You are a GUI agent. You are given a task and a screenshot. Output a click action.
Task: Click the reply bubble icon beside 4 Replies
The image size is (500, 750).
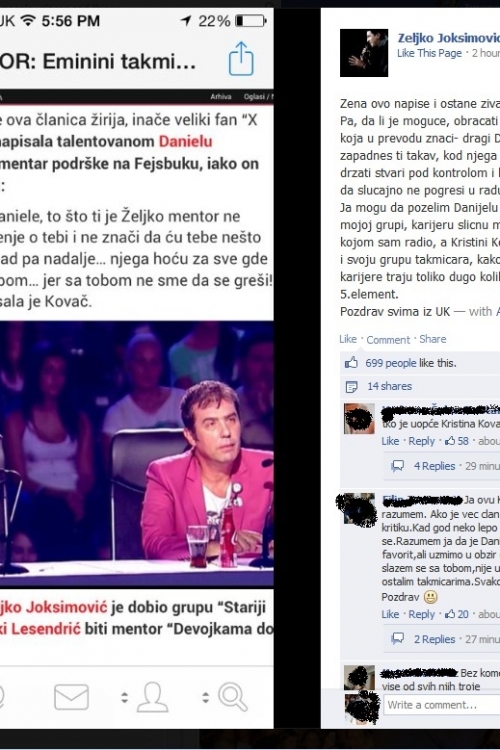tap(398, 466)
